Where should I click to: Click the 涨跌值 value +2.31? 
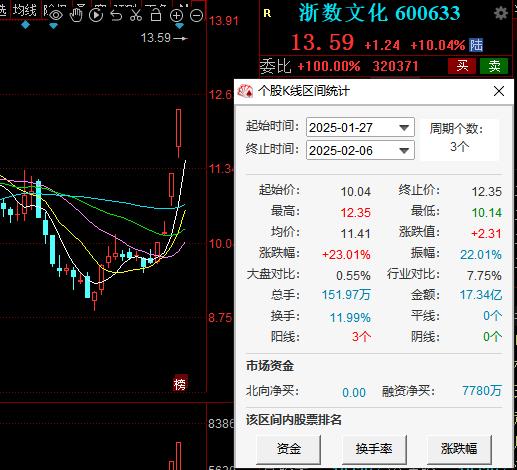tap(486, 234)
